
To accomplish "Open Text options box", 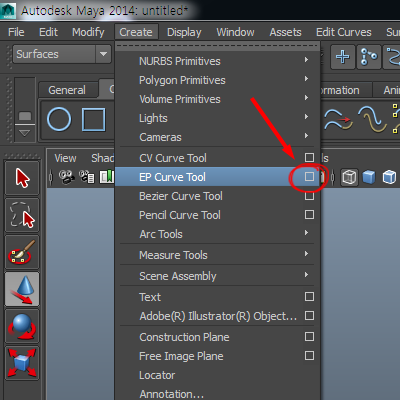I will pos(309,297).
